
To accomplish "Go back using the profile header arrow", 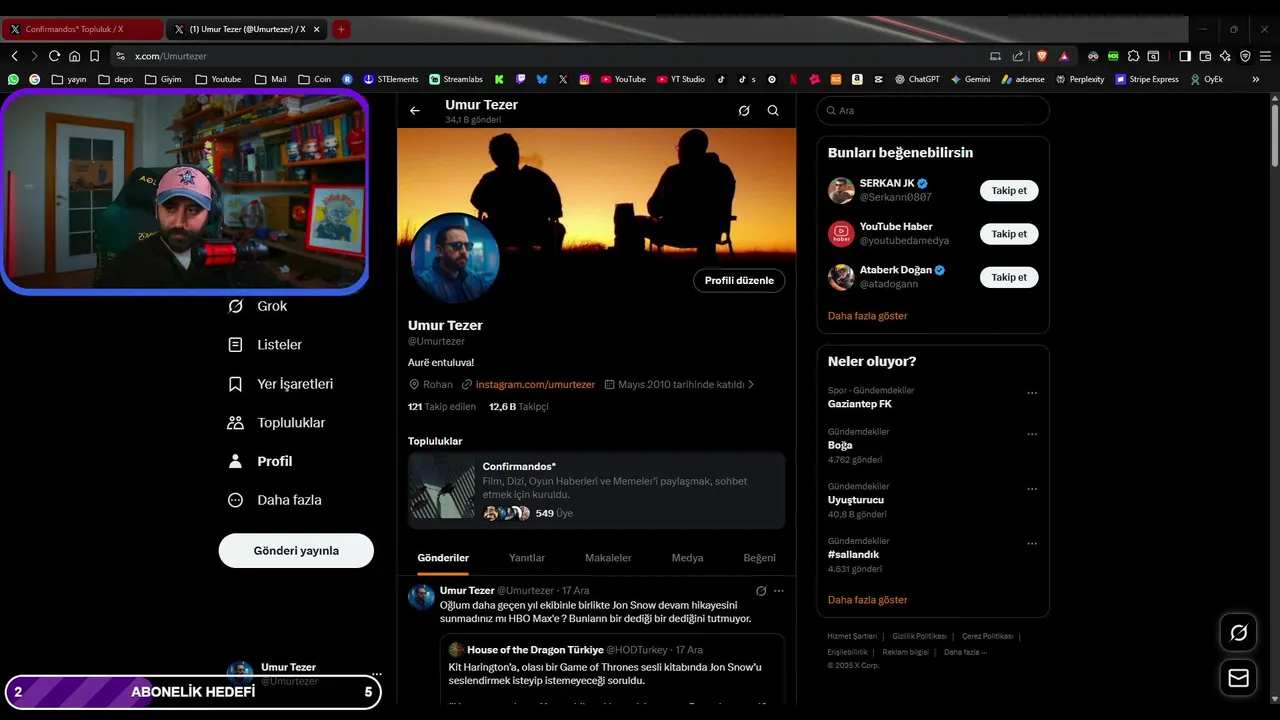I will [415, 111].
